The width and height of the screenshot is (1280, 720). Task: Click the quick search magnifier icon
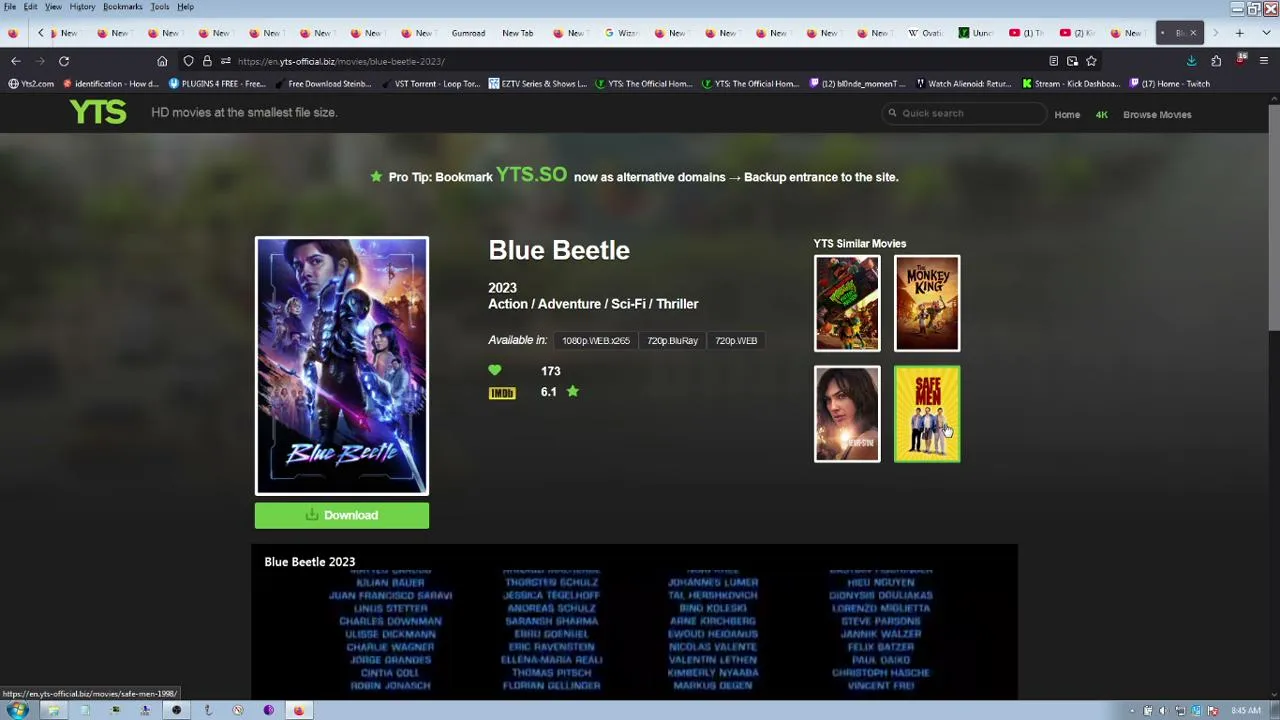point(892,113)
